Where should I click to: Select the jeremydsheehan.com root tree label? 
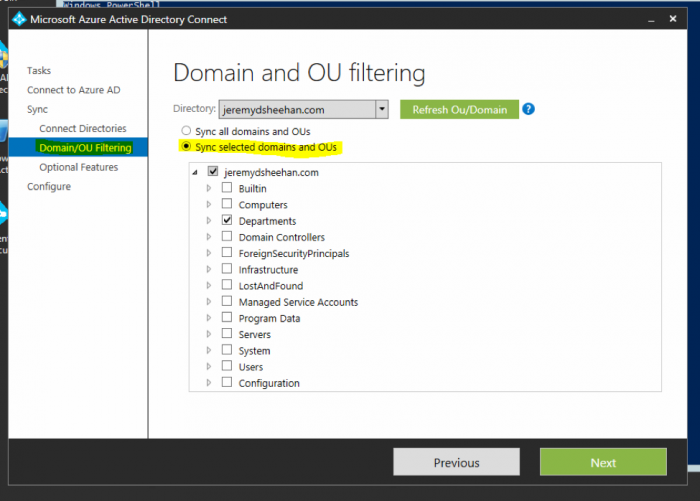[x=271, y=172]
